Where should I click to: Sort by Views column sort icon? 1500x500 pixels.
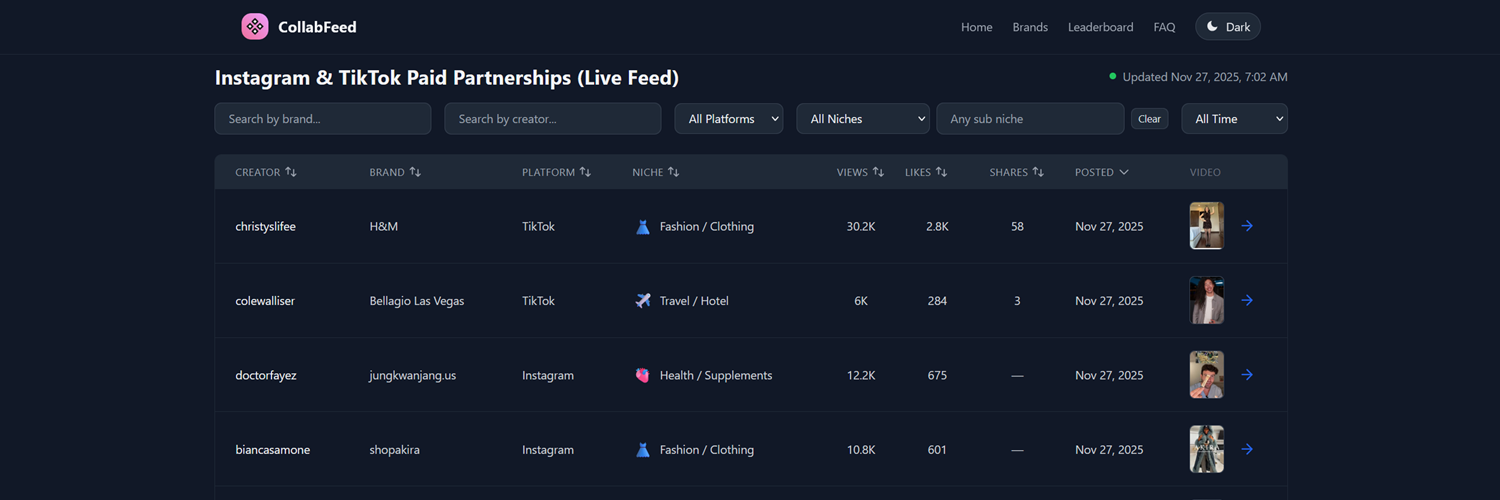[x=878, y=172]
